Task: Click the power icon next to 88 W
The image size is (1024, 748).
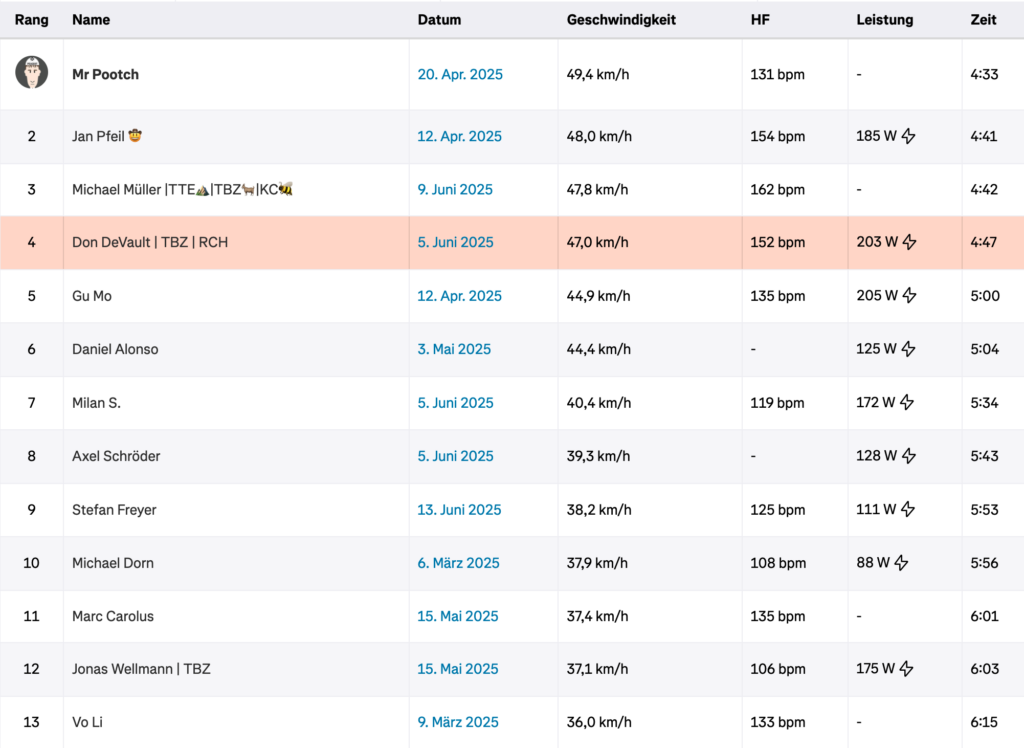Action: pyautogui.click(x=902, y=562)
